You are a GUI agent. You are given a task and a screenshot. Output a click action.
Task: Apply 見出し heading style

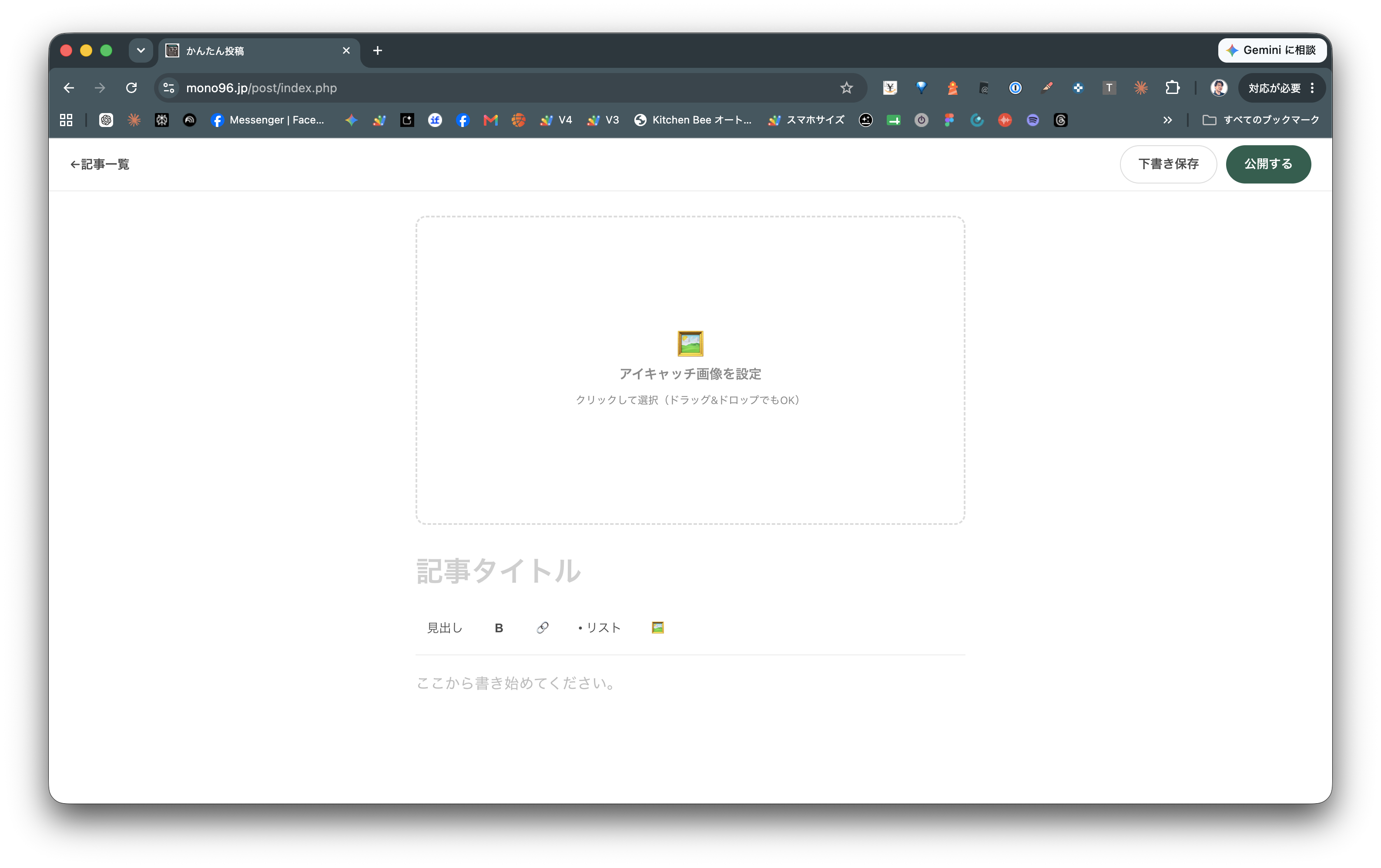[x=445, y=628]
